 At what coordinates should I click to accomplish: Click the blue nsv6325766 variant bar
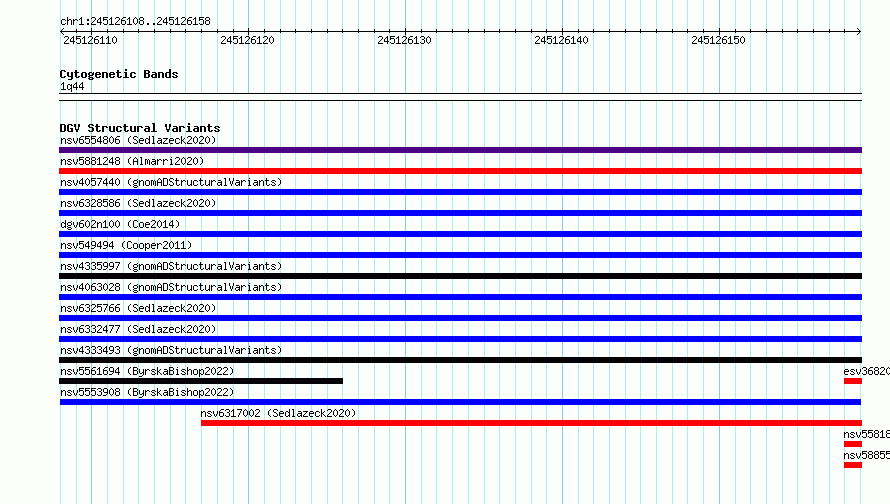point(460,318)
